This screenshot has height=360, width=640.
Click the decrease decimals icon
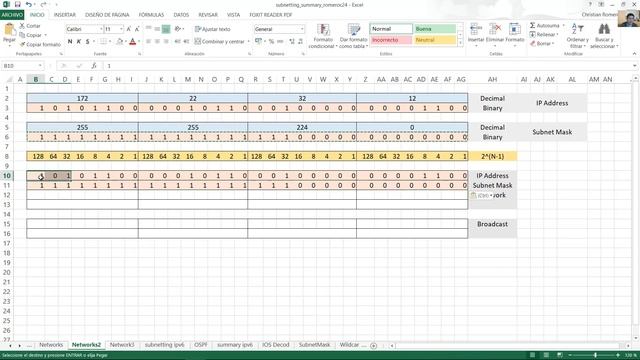tap(300, 42)
